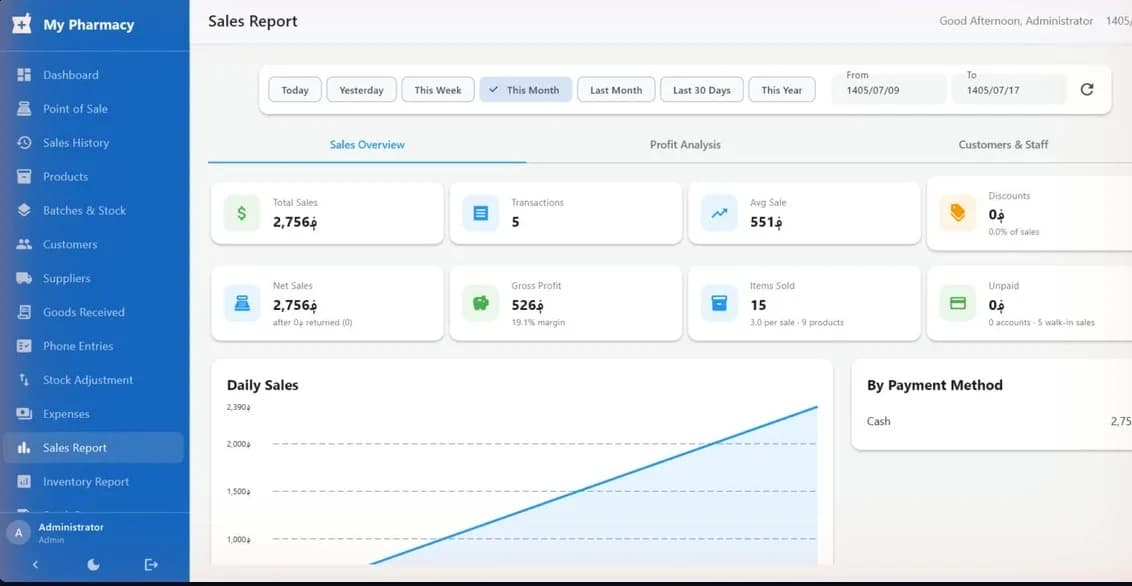Navigate to Batches & Stock
The height and width of the screenshot is (586, 1132).
point(94,211)
